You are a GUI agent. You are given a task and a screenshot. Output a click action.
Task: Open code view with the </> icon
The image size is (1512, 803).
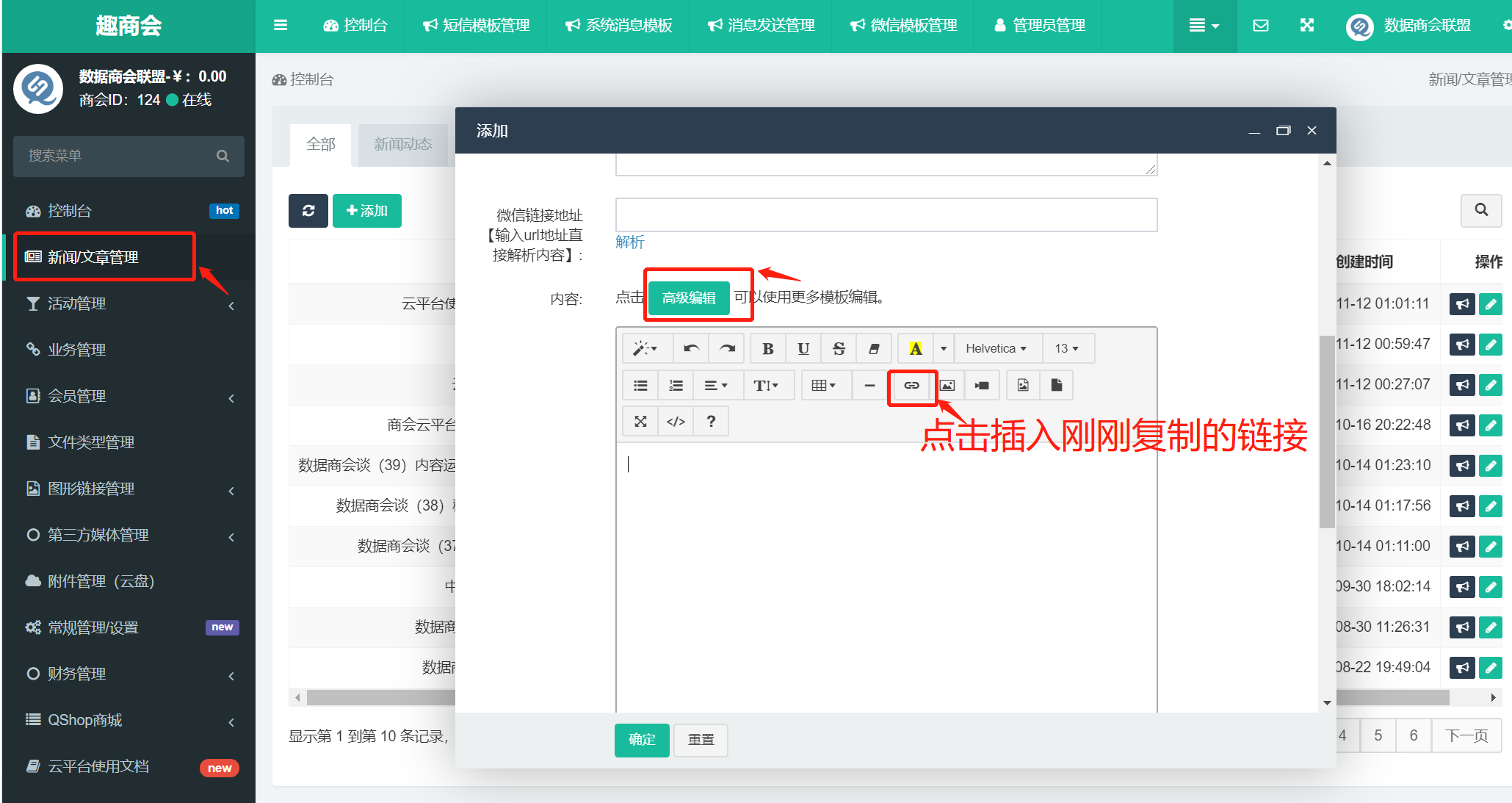click(676, 422)
